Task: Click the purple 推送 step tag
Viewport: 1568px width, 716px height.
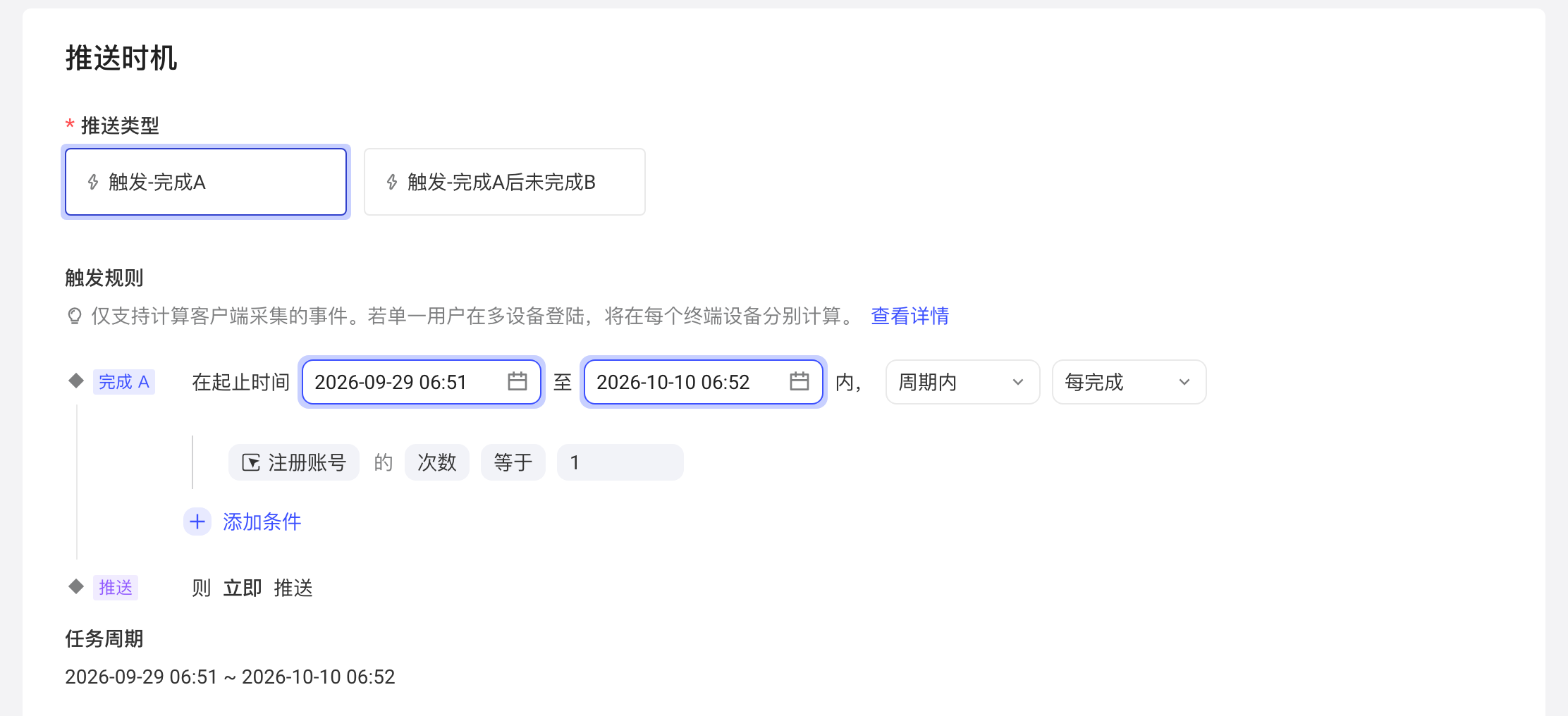Action: [x=116, y=587]
